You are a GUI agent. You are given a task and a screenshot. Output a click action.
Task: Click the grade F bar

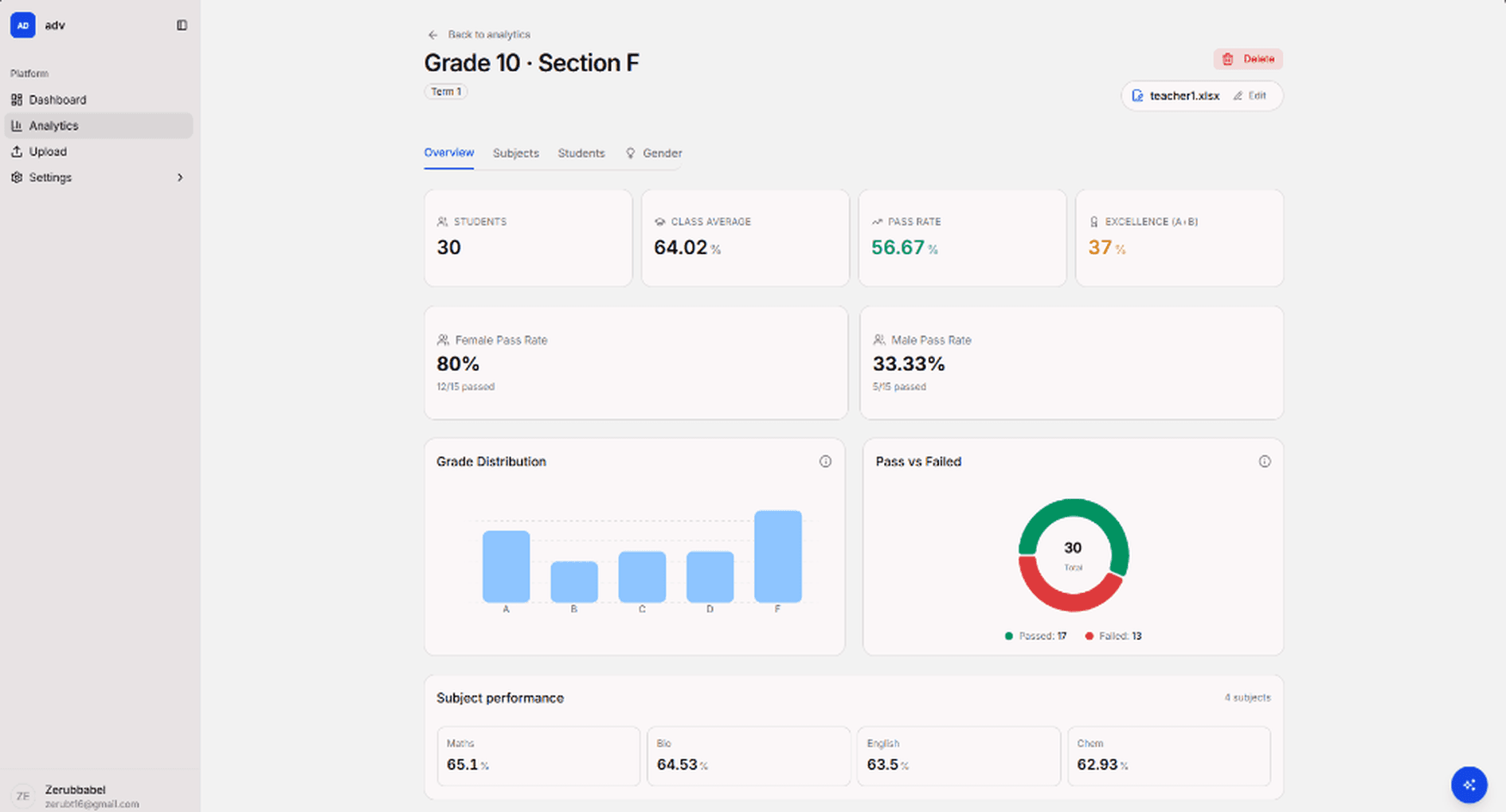click(778, 556)
